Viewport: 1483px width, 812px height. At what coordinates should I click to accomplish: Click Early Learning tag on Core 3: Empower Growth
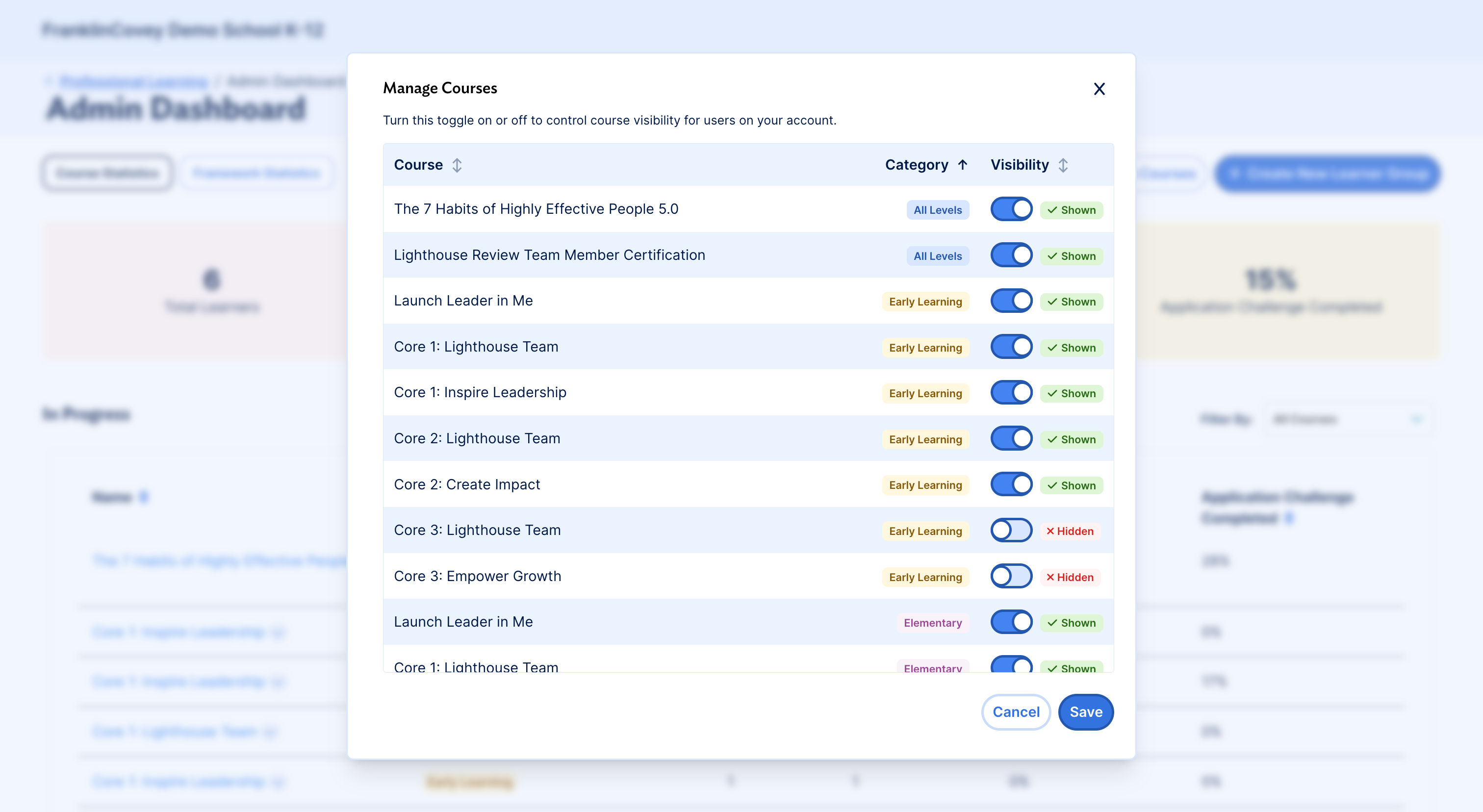[925, 577]
